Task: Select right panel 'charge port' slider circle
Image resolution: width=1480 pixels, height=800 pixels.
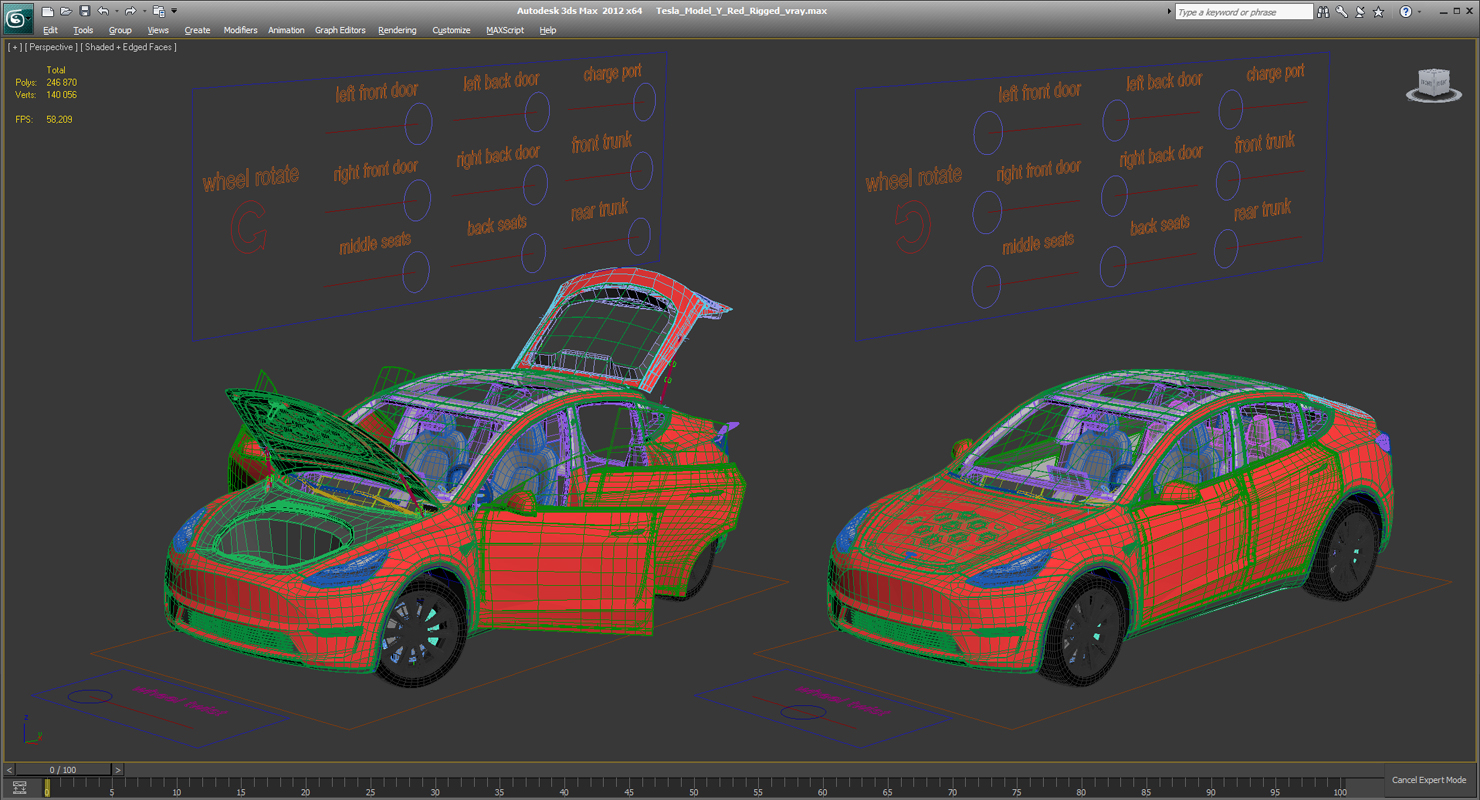Action: click(x=1230, y=109)
